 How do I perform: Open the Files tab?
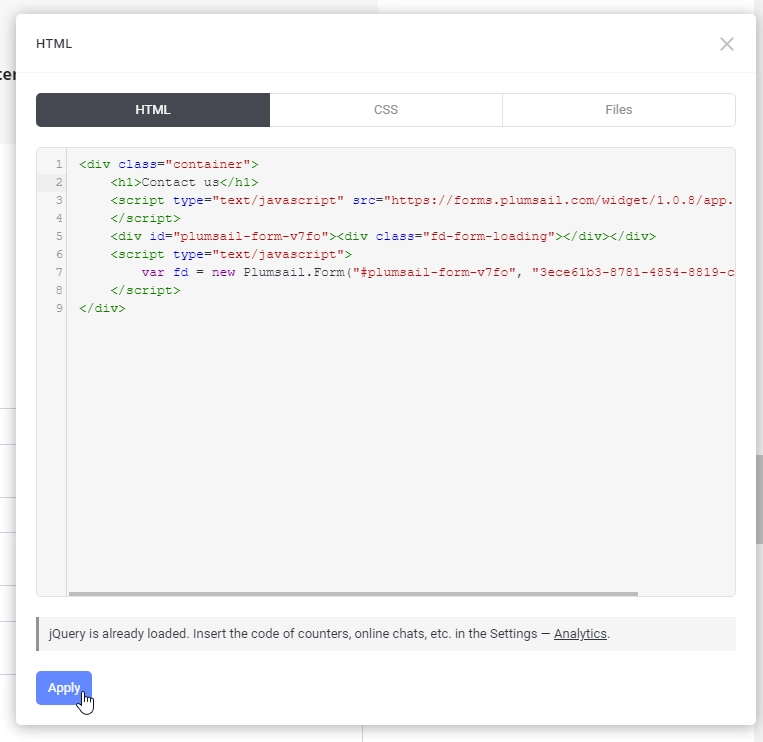(x=618, y=110)
